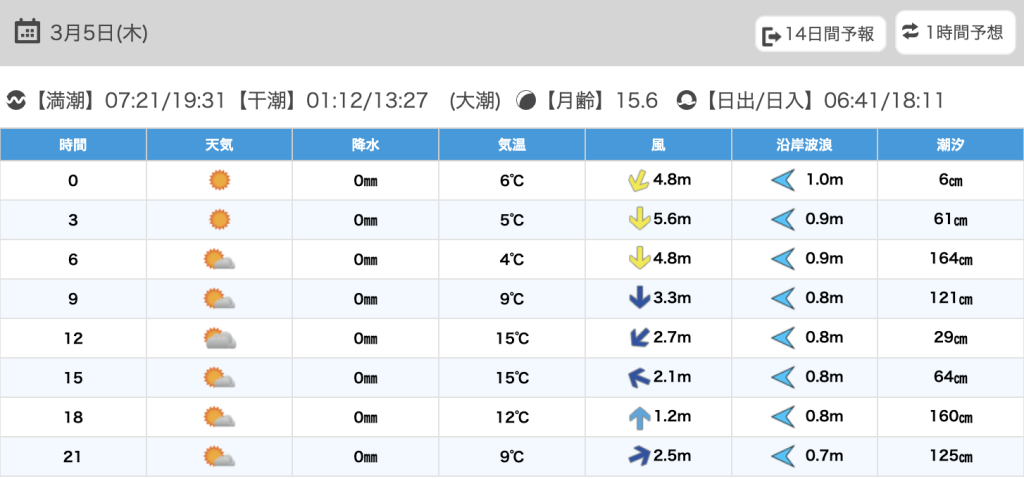Click the sunrise icon beside 日出/日入
The image size is (1024, 479).
pyautogui.click(x=686, y=101)
